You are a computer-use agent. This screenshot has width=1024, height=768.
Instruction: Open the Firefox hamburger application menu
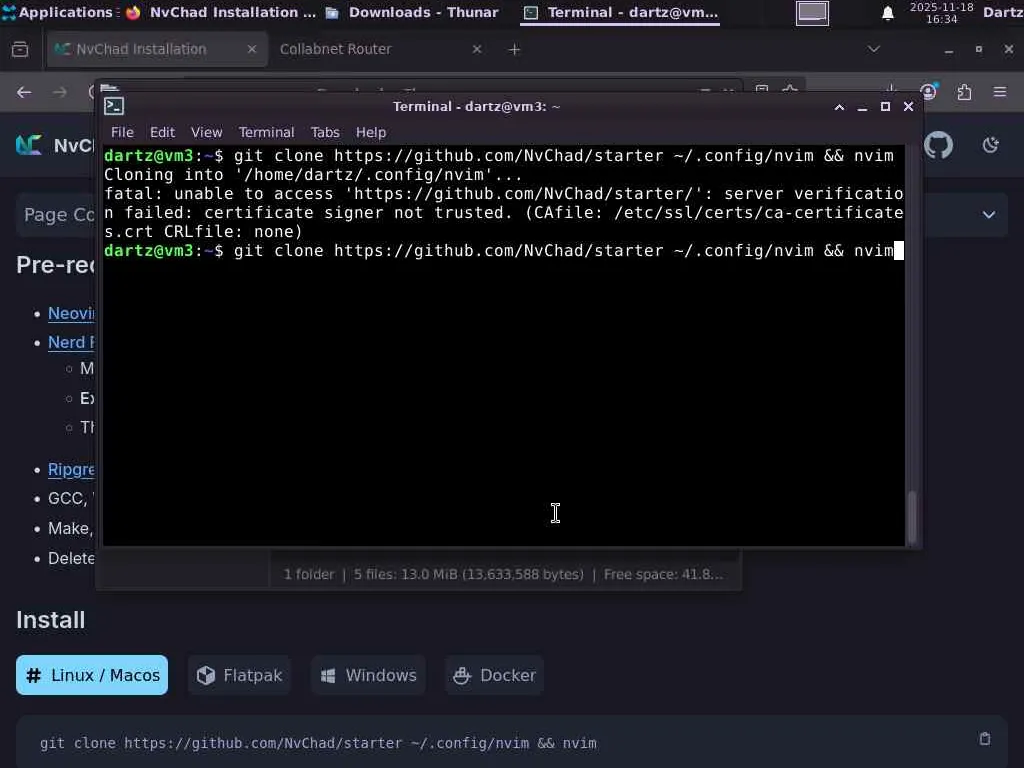coord(1000,92)
